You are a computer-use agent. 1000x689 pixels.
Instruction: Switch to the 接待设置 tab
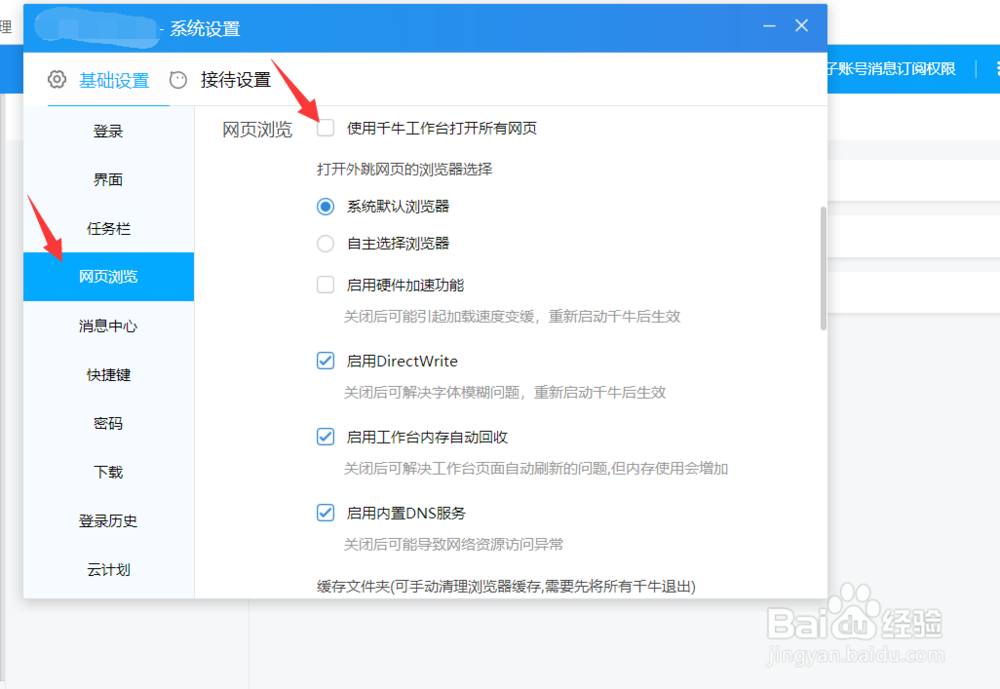click(x=236, y=80)
